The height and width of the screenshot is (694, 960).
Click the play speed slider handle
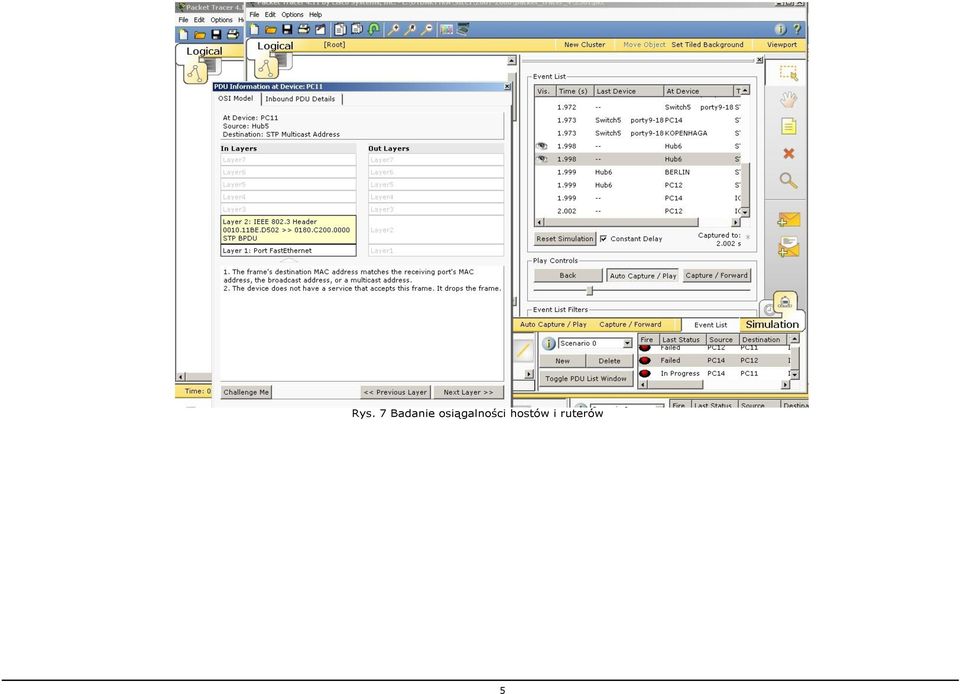point(590,290)
